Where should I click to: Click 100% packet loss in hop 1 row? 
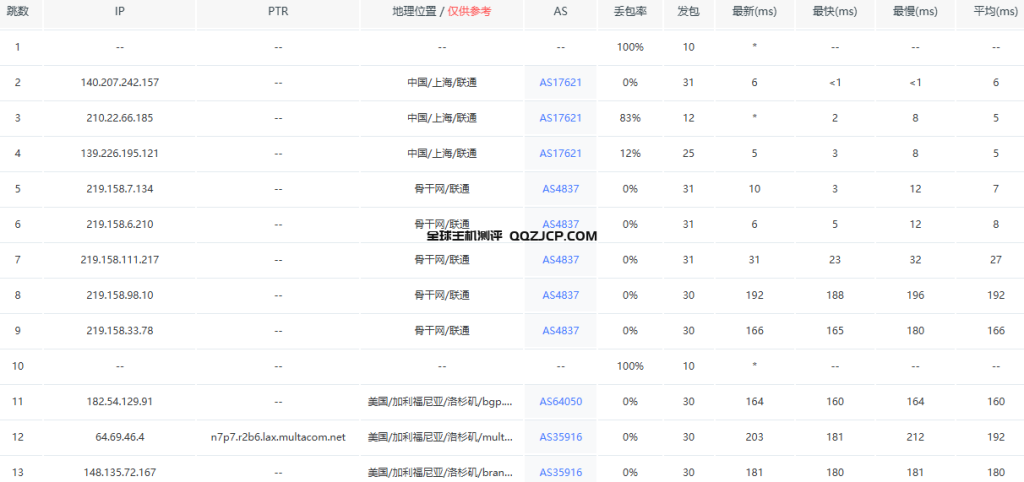[630, 47]
